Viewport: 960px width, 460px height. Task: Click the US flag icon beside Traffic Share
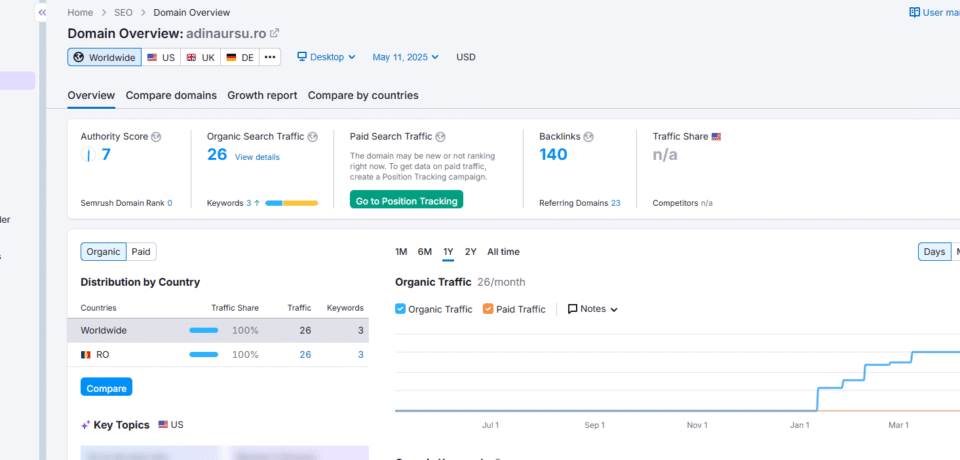tap(716, 136)
